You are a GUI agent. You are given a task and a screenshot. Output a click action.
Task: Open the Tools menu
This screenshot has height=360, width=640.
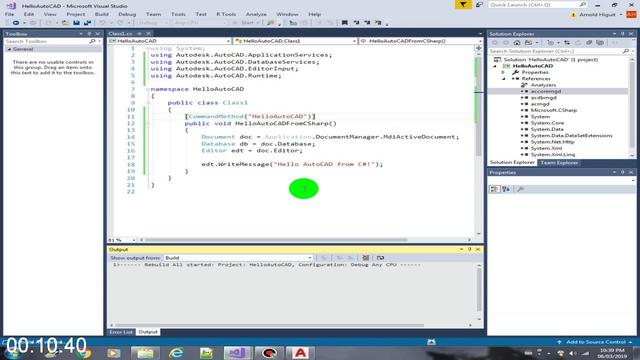[178, 14]
